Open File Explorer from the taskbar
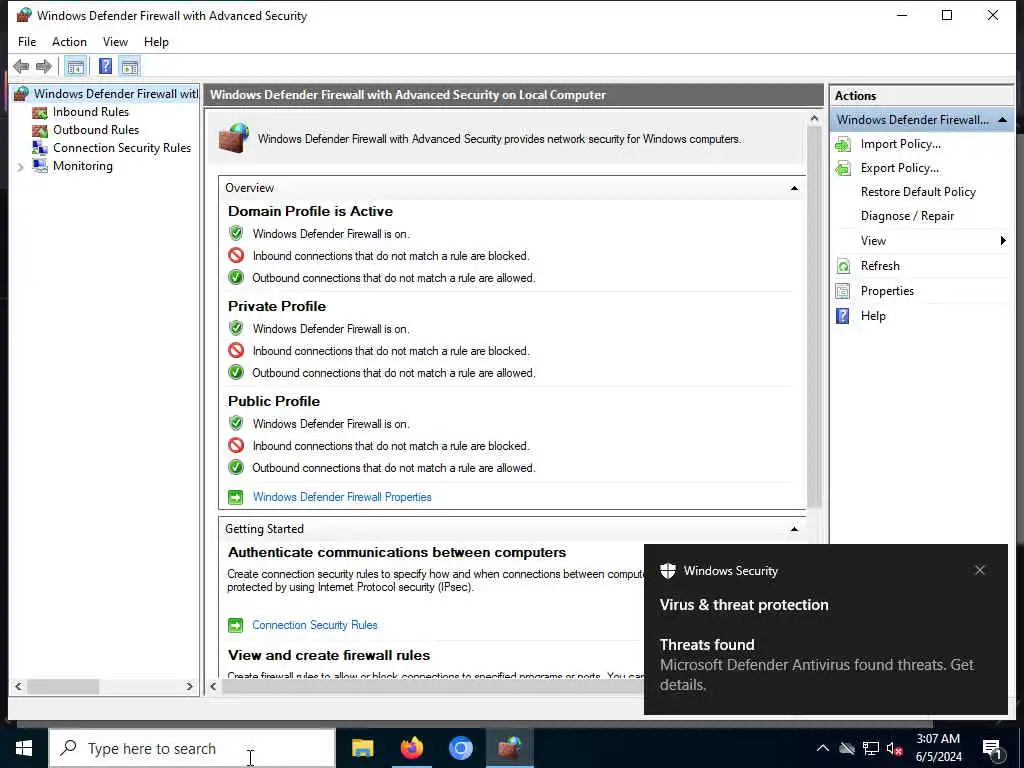Viewport: 1024px width, 768px height. pos(362,748)
